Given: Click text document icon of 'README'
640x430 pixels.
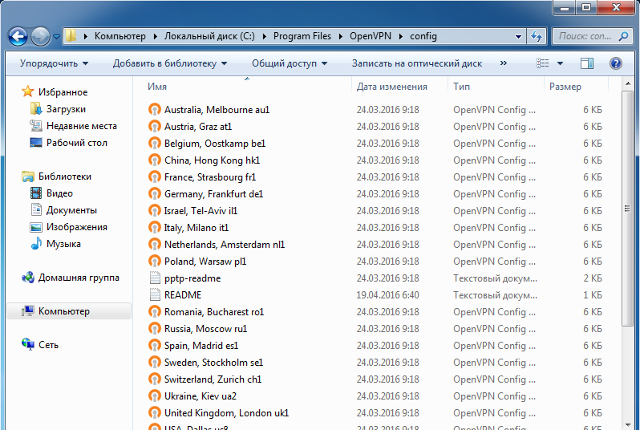Looking at the screenshot, I should coord(155,295).
